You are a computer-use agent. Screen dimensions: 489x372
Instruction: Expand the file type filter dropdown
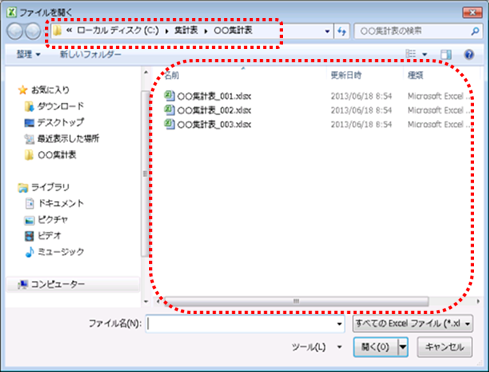coord(413,323)
